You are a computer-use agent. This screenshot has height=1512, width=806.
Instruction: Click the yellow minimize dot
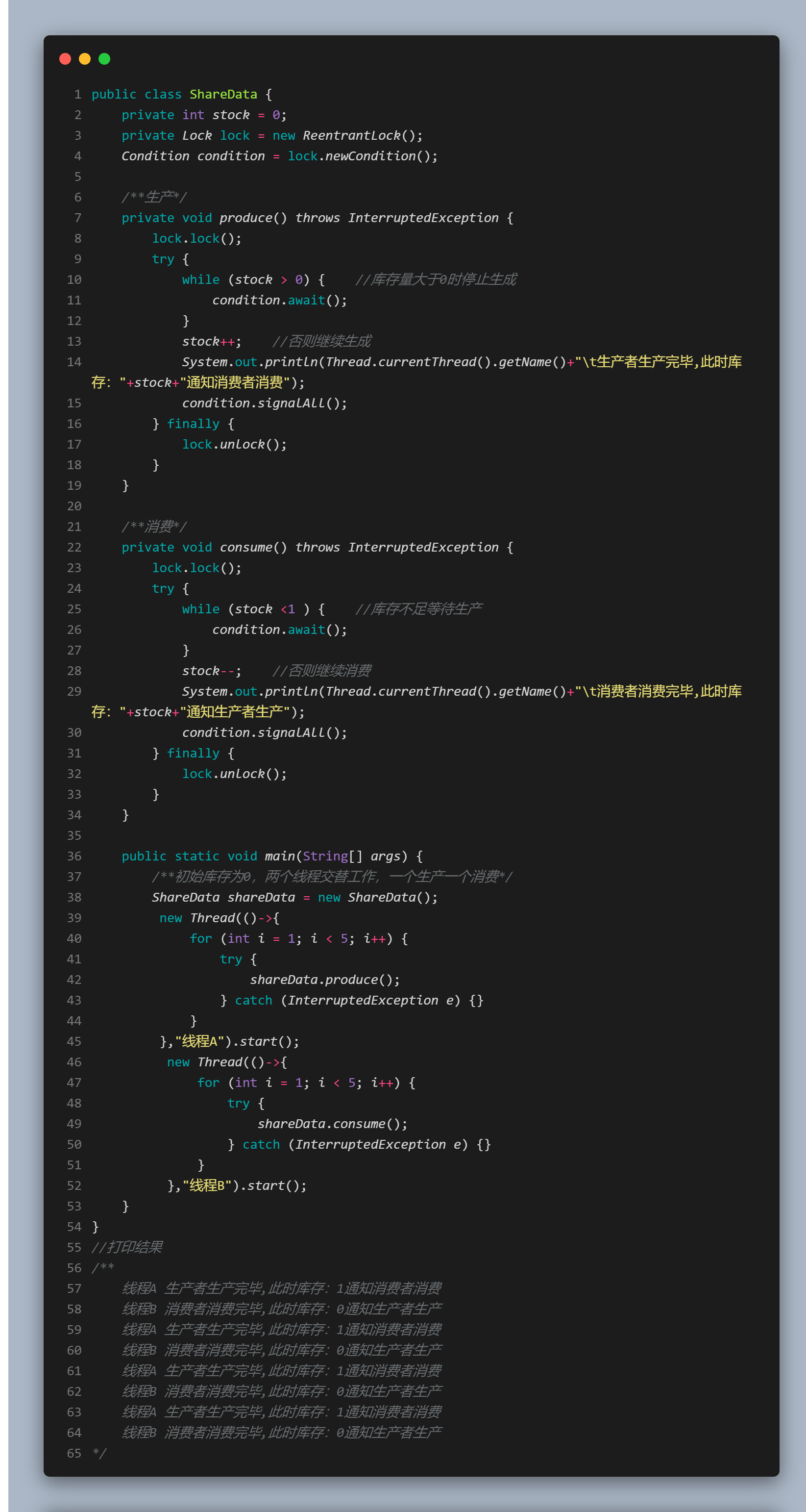[84, 59]
